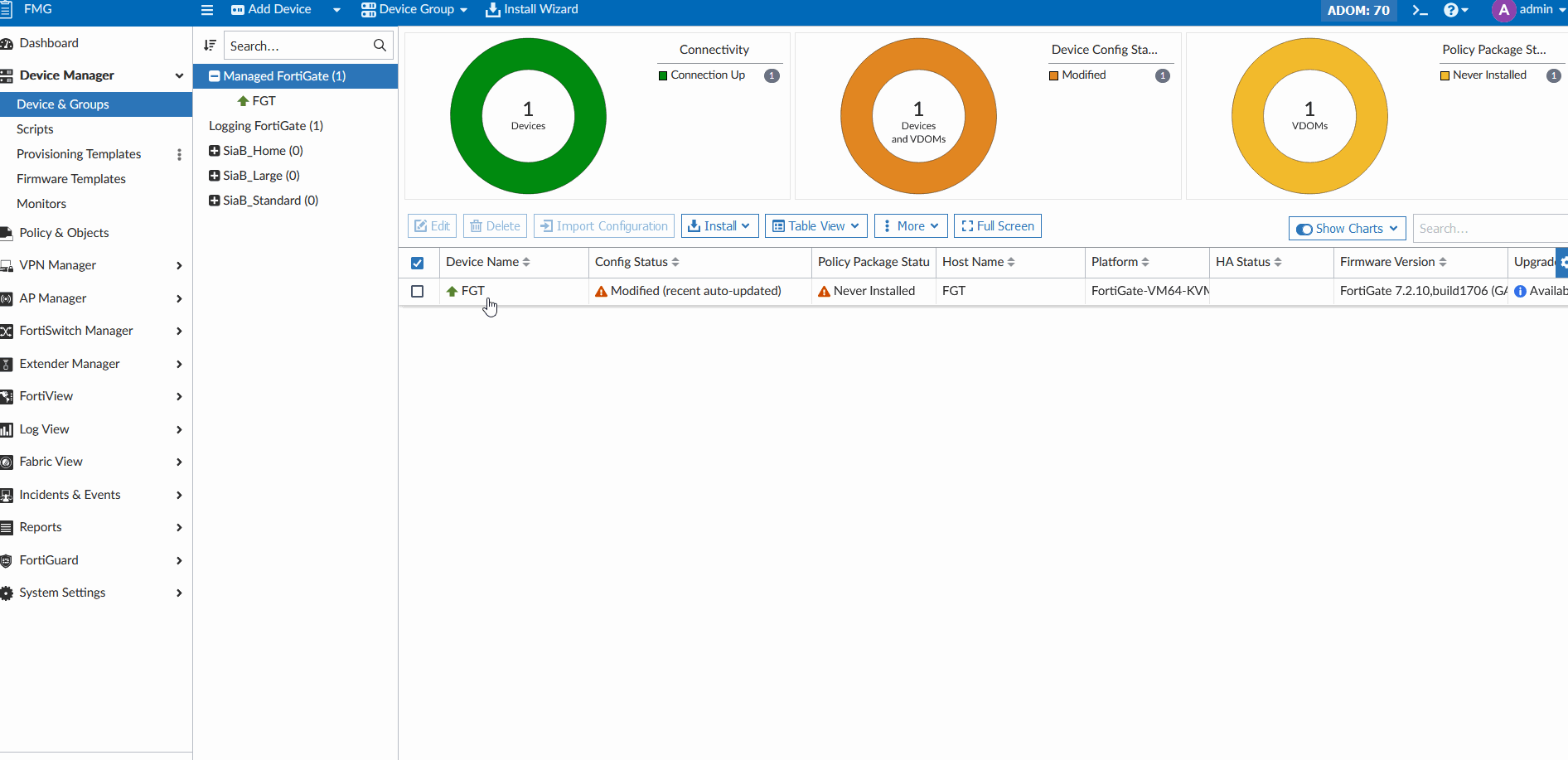Click the green Connectivity donut chart

pos(528,116)
